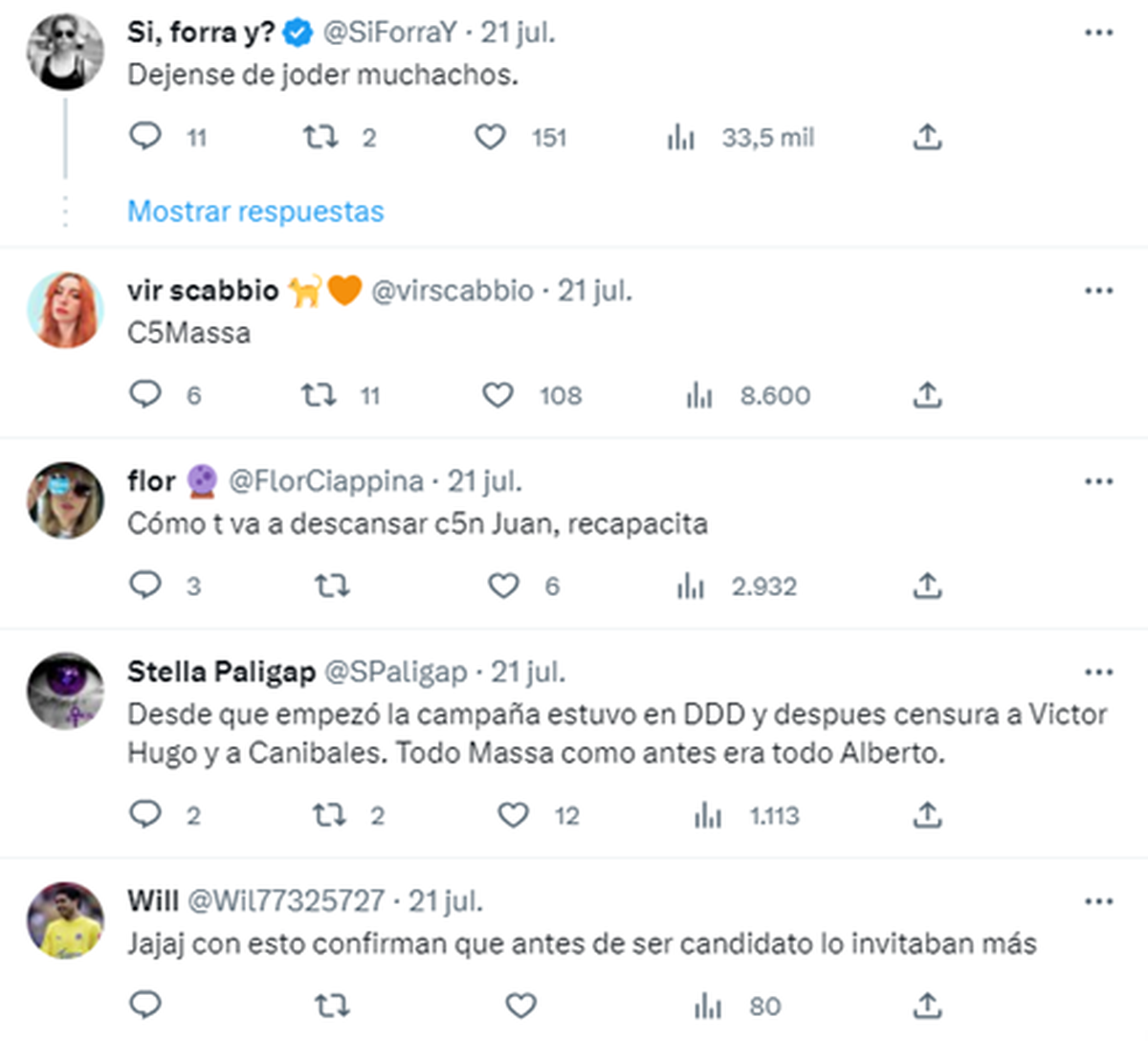Retweet the "Dejense de joder muchachos" tweet
Viewport: 1148px width, 1041px height.
(320, 137)
